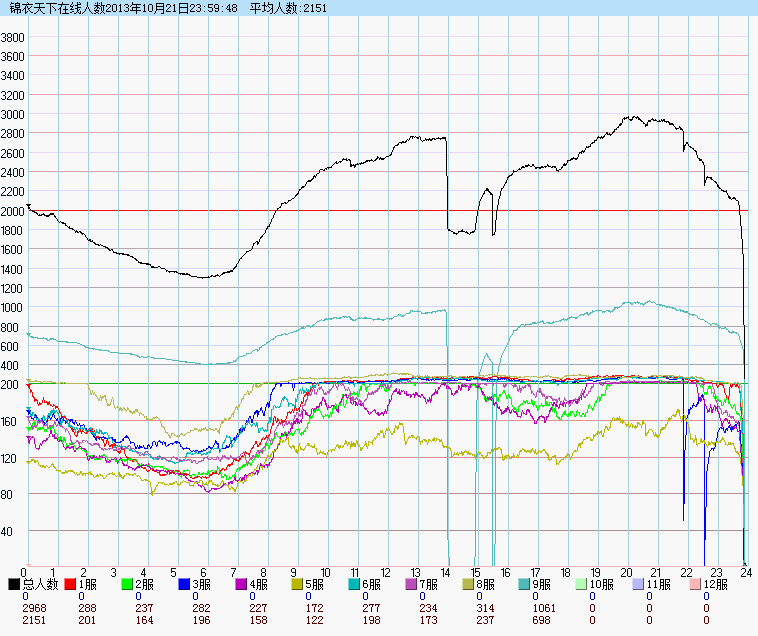Click the blue 3服 legend swatch
The height and width of the screenshot is (636, 758).
pos(184,584)
